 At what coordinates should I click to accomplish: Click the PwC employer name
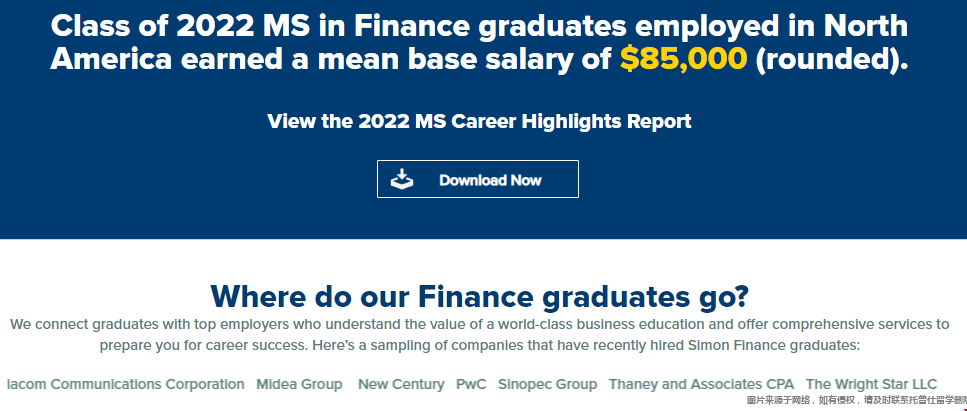click(471, 384)
